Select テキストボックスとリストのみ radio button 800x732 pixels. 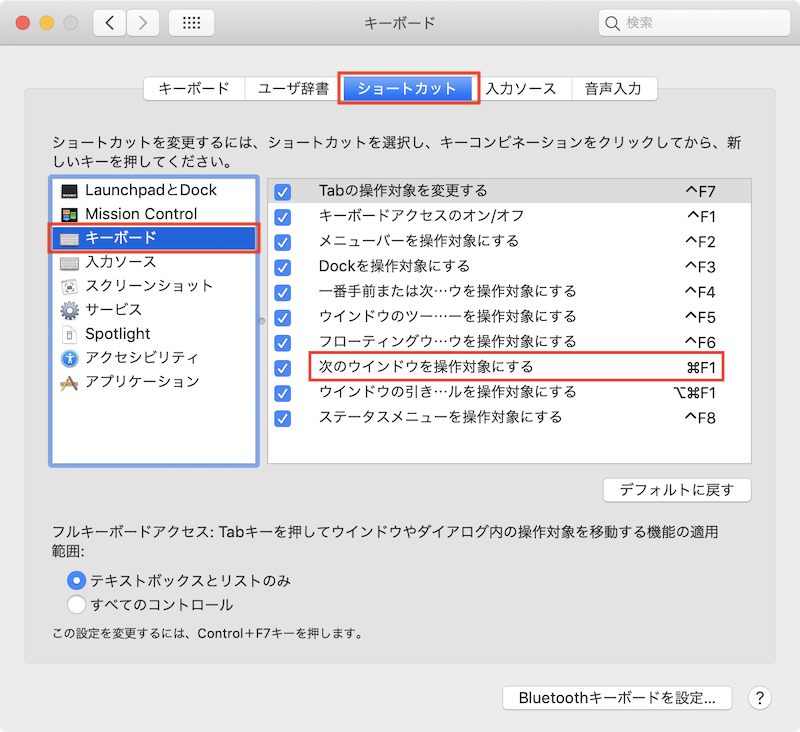tap(76, 580)
